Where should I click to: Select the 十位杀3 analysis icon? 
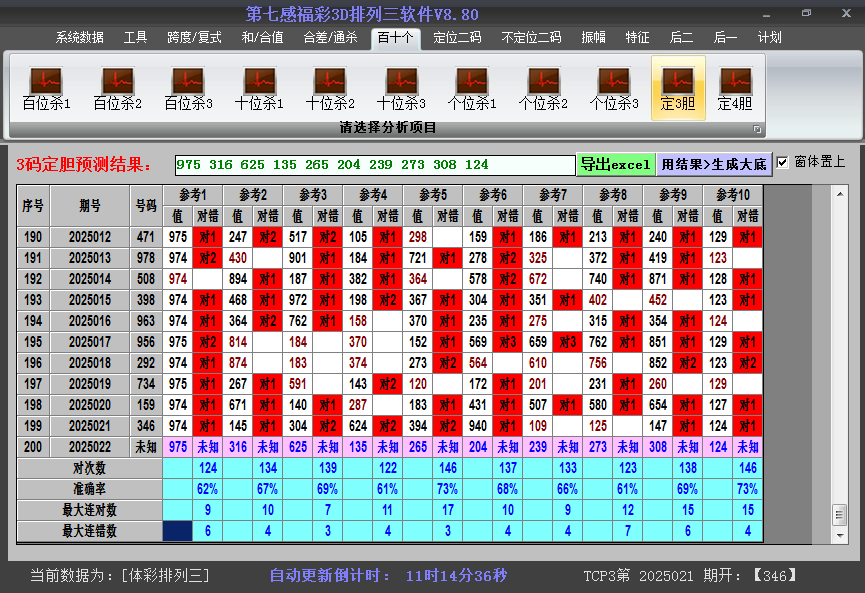point(401,89)
